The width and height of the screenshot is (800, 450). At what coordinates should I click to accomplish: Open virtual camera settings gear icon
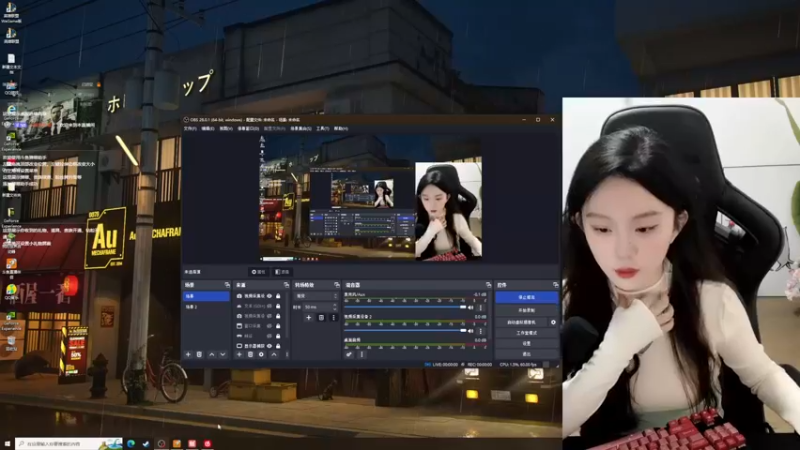(553, 322)
